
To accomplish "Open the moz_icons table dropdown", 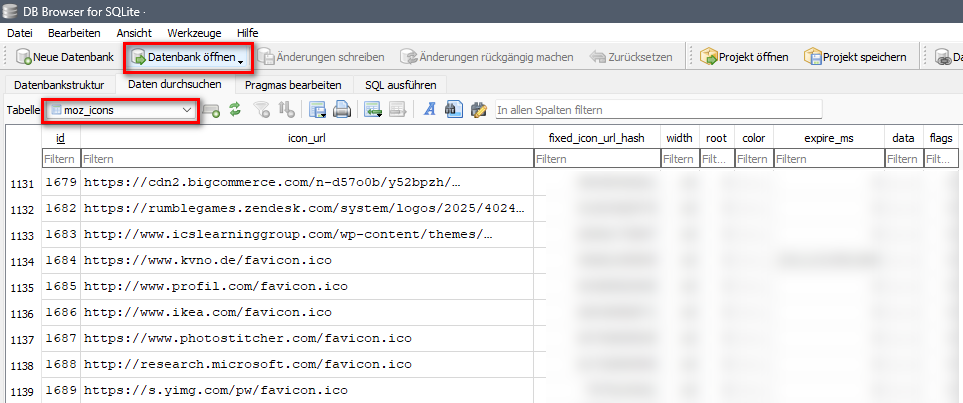I will [121, 111].
